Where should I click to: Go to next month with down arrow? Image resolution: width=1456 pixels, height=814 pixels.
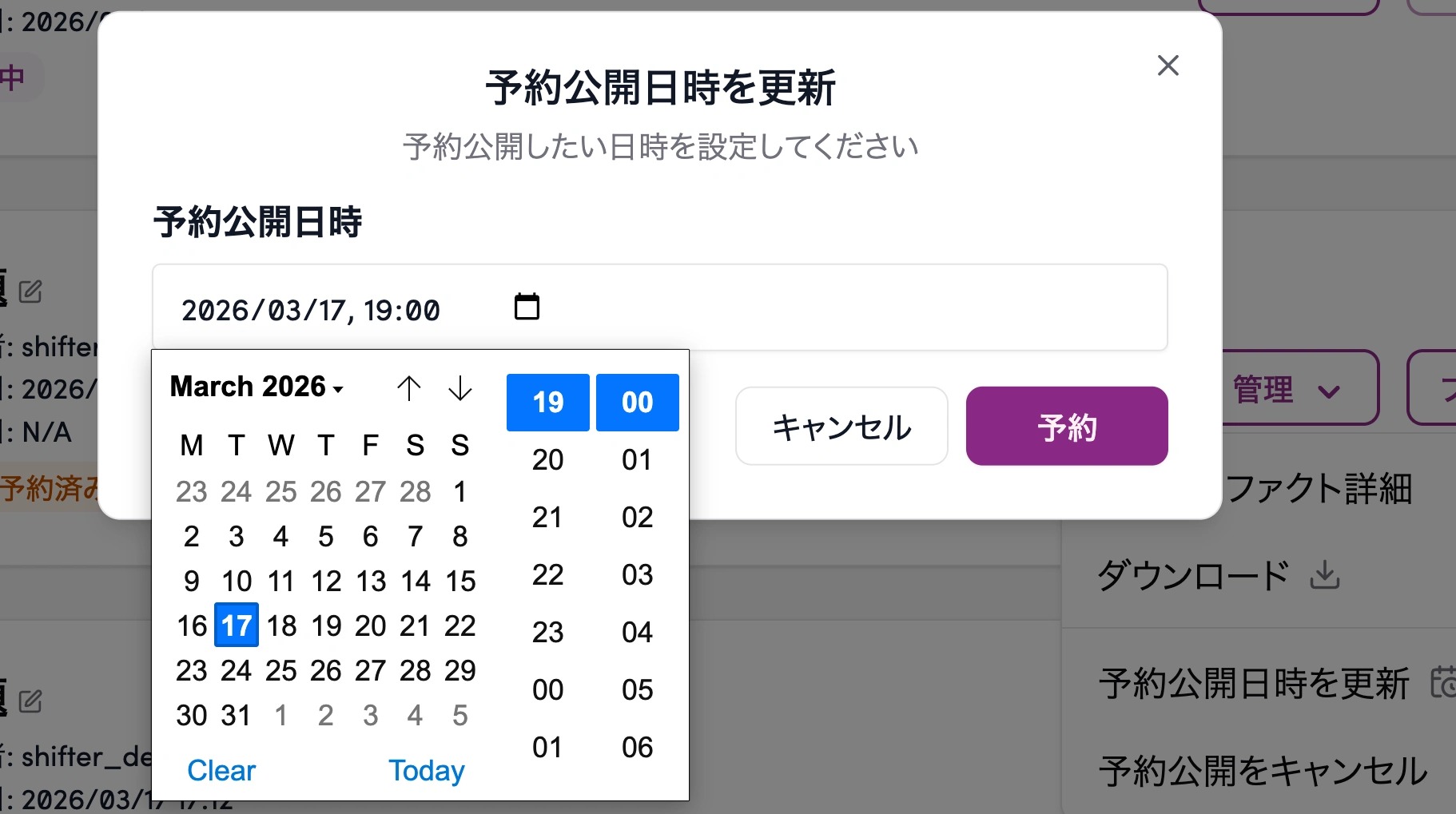point(459,388)
